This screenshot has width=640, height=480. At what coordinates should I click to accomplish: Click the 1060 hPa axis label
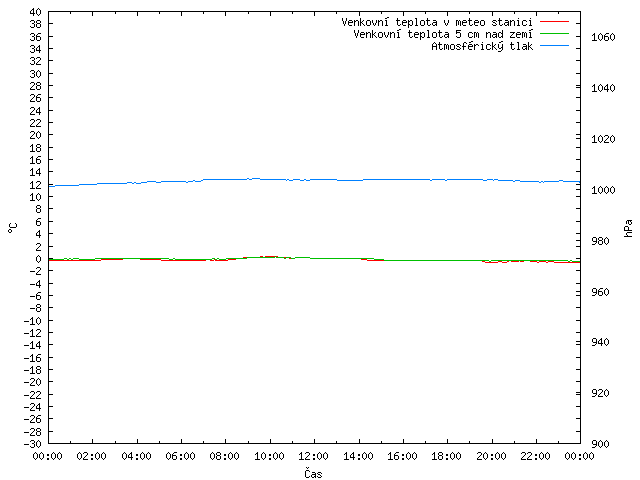(603, 37)
